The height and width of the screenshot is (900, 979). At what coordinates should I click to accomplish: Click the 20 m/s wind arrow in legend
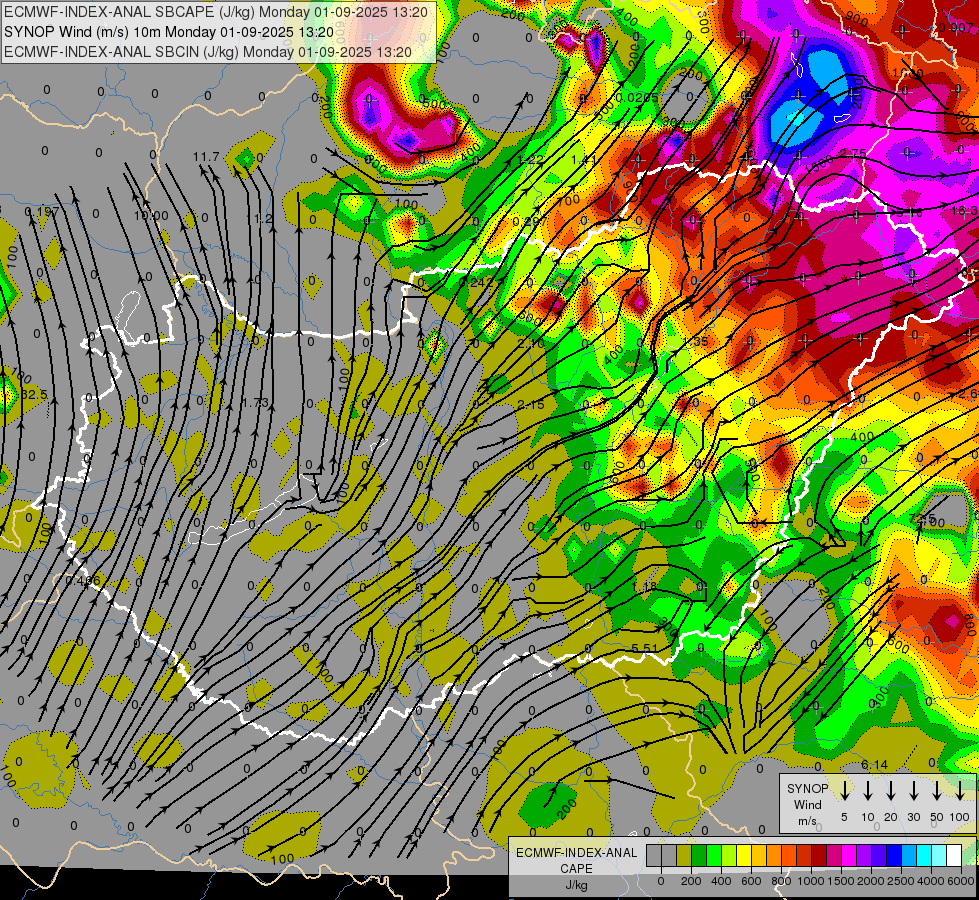click(x=890, y=790)
